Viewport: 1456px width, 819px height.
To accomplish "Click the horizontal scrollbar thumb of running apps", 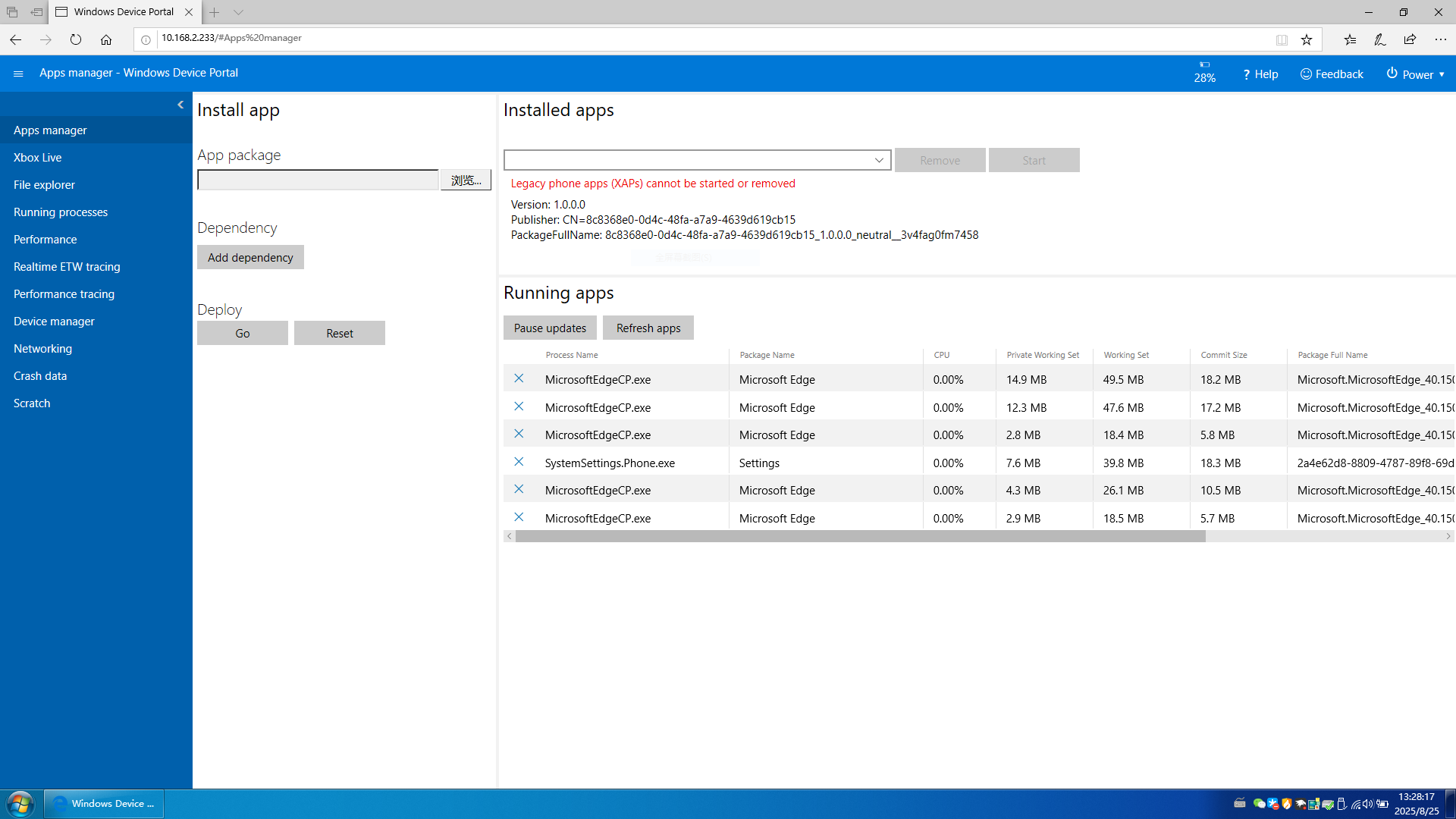I will (x=860, y=536).
